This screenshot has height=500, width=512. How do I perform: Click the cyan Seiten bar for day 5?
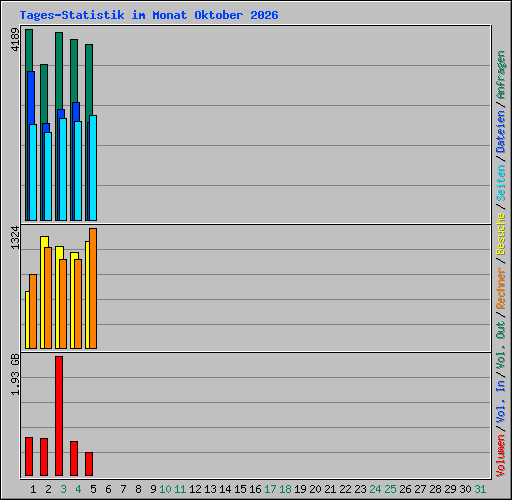click(93, 168)
